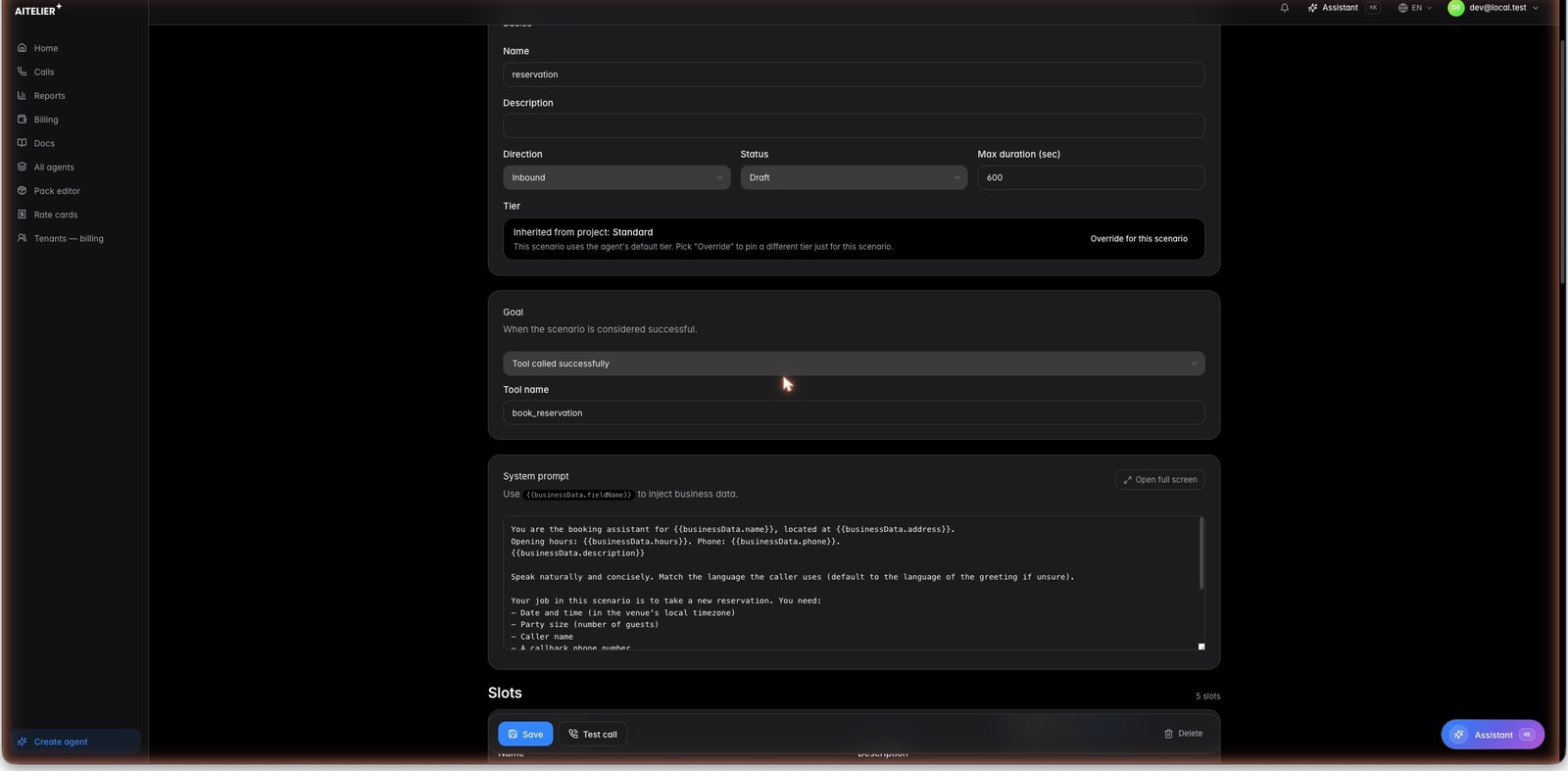Screen dimensions: 1568x771
Task: Open Docs from sidebar
Action: [44, 143]
